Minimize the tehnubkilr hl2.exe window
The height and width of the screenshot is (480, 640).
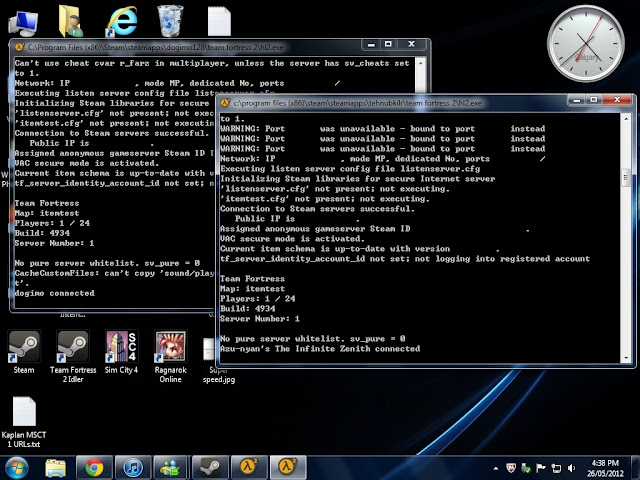click(577, 100)
